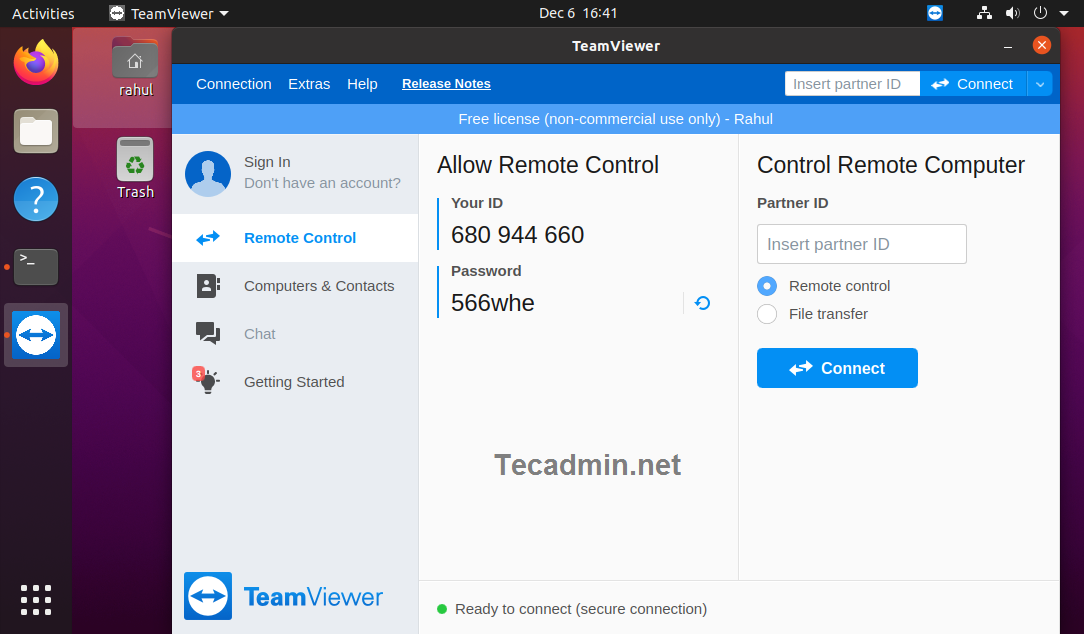Open the Help icon in the dock
Screen dimensions: 1084x634
36,199
